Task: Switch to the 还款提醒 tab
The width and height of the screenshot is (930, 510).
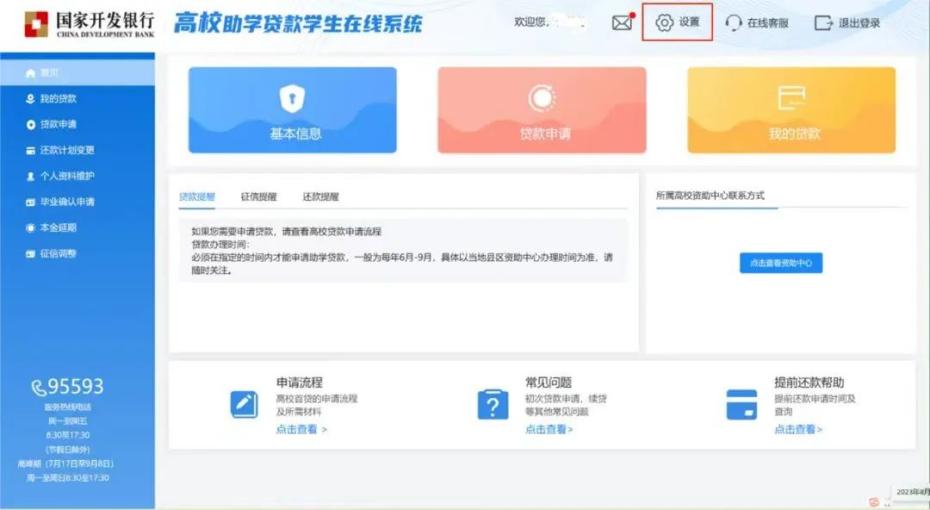Action: pyautogui.click(x=321, y=197)
